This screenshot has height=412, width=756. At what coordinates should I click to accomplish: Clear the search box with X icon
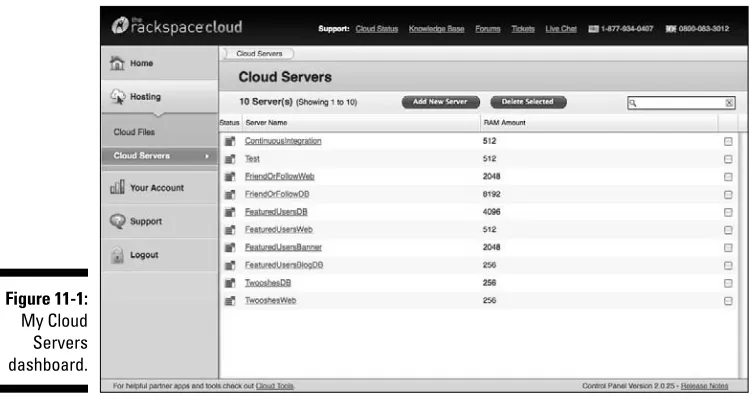(729, 103)
